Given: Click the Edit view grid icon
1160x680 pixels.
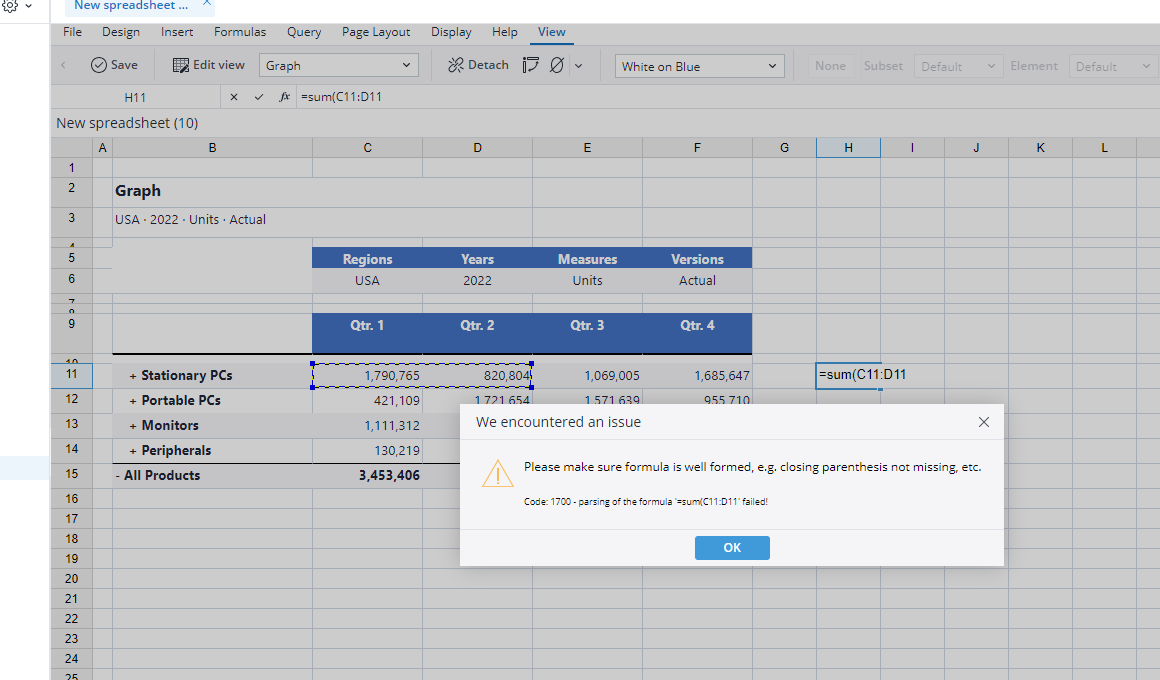Looking at the screenshot, I should point(181,65).
